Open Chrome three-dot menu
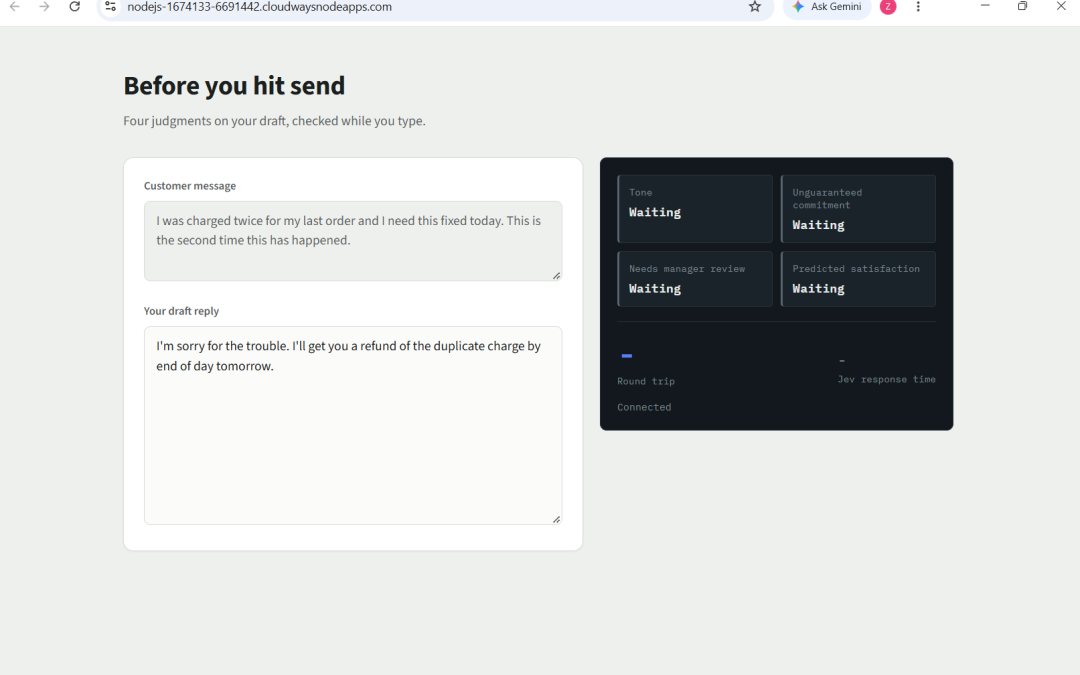The height and width of the screenshot is (675, 1080). pos(918,7)
